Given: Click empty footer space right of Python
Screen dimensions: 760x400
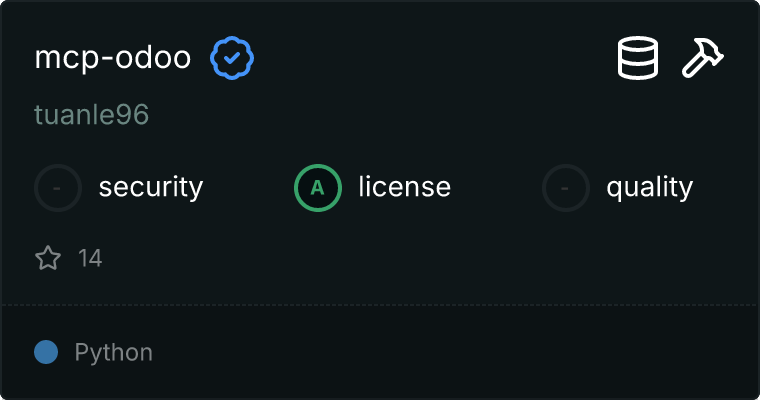Looking at the screenshot, I should (x=450, y=352).
